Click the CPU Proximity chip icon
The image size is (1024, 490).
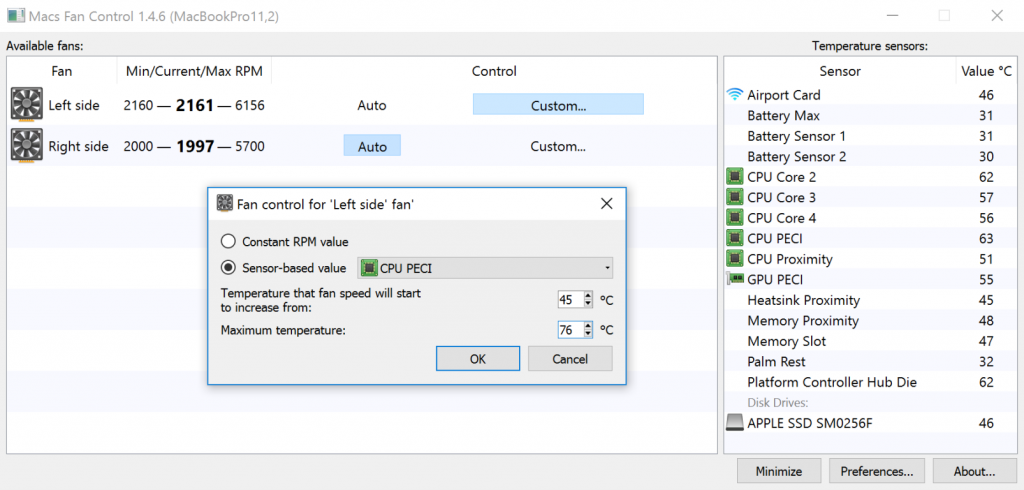point(735,259)
